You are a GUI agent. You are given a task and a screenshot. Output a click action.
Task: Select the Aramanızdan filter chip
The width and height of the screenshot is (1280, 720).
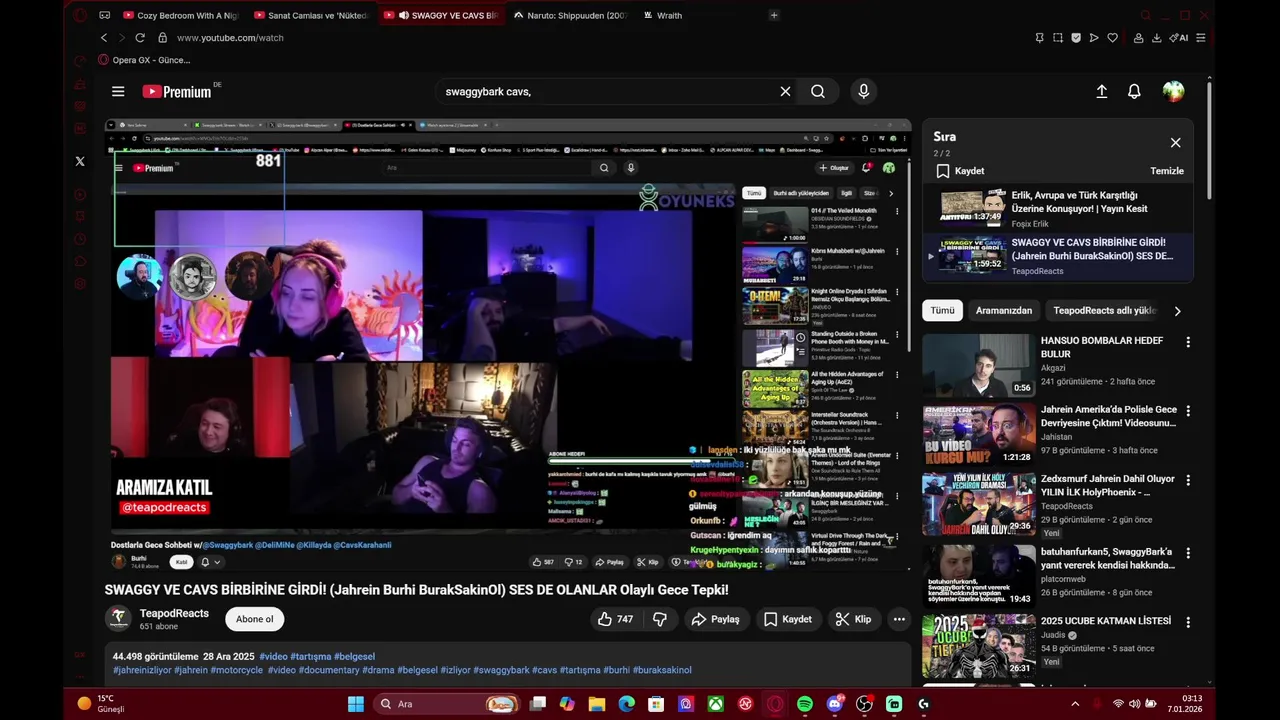1004,310
